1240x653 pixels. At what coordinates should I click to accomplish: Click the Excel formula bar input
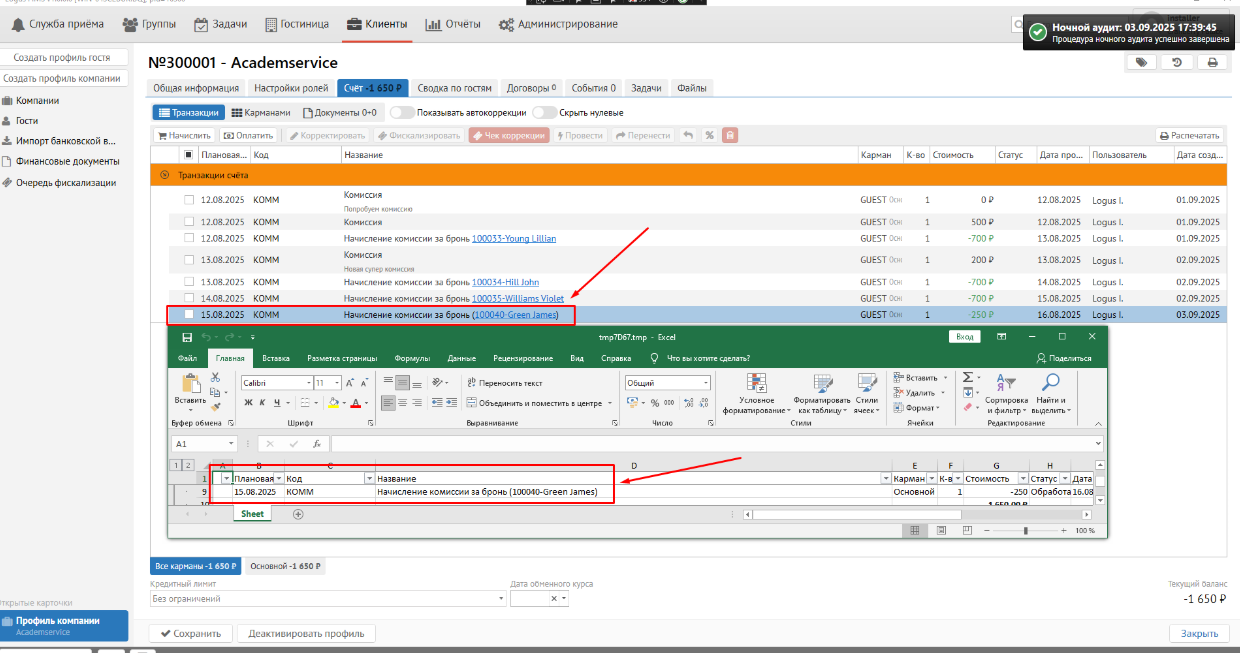click(715, 443)
